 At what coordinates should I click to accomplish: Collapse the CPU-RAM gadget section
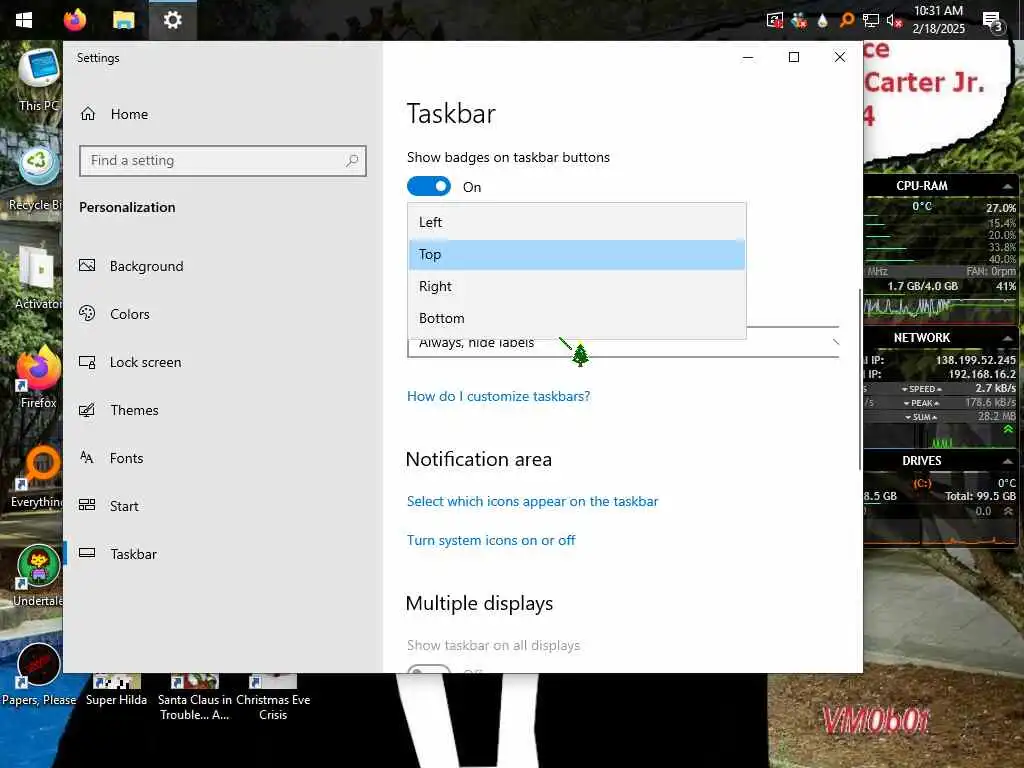[1008, 187]
